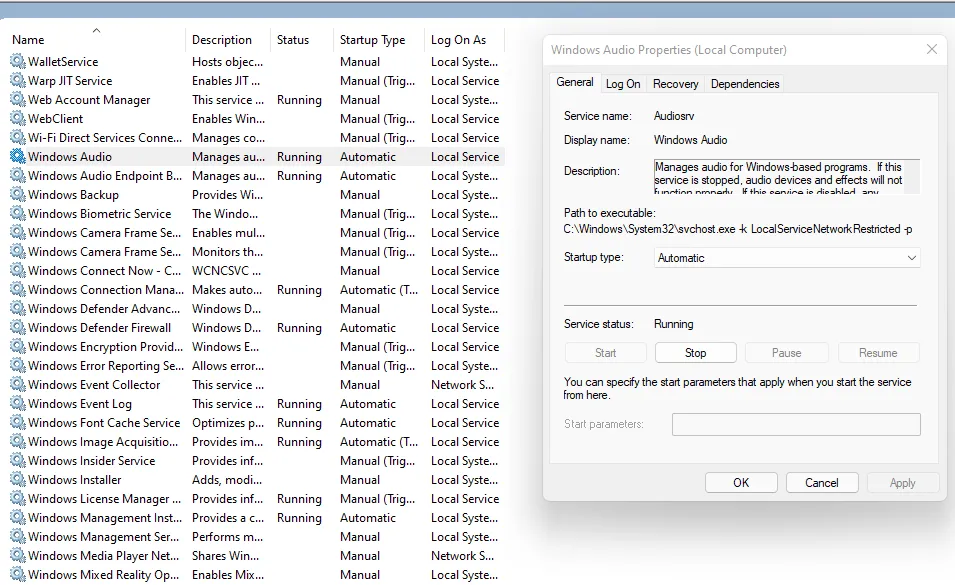The height and width of the screenshot is (585, 955).
Task: Click the grayed Start service button
Action: pyautogui.click(x=605, y=352)
